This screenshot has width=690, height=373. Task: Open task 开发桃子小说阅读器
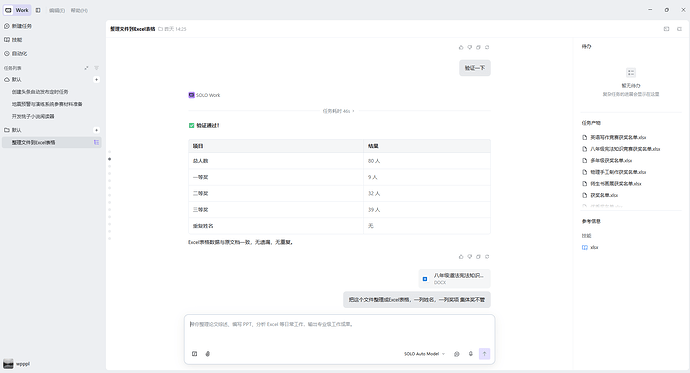[33, 117]
